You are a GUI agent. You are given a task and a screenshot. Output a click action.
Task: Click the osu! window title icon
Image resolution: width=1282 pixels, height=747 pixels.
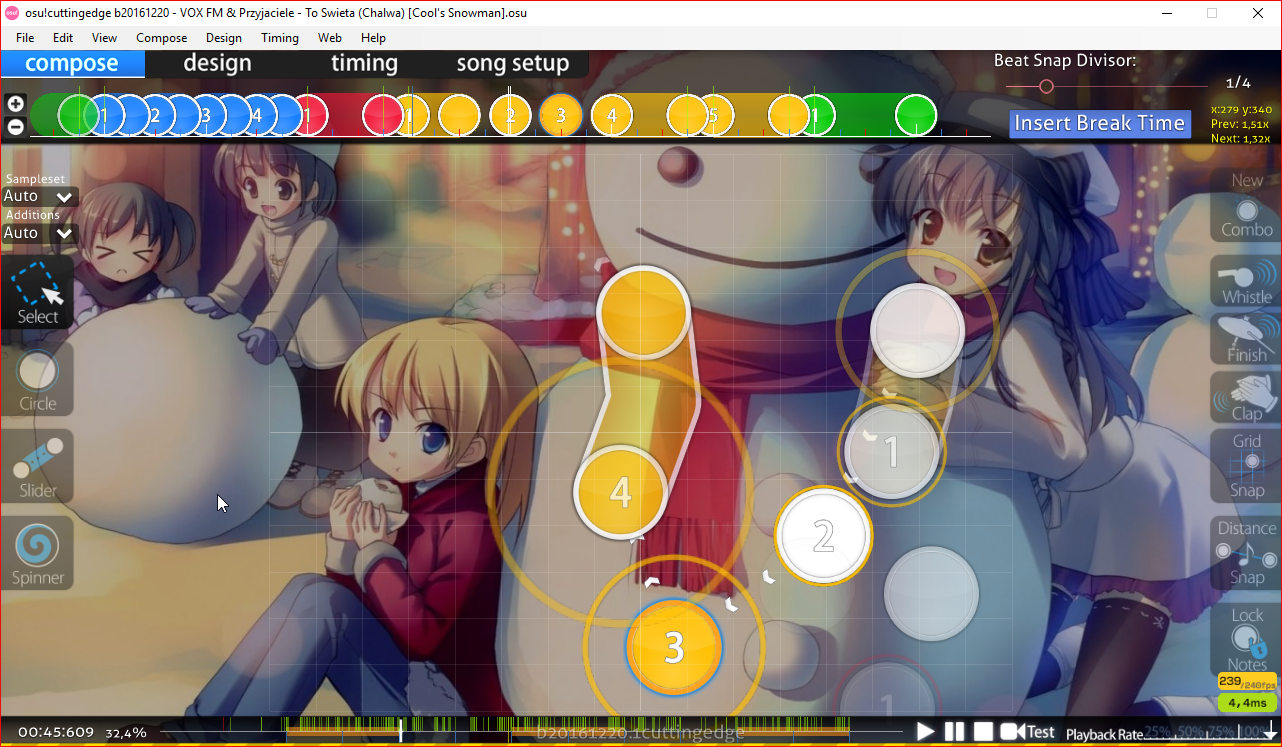point(11,12)
